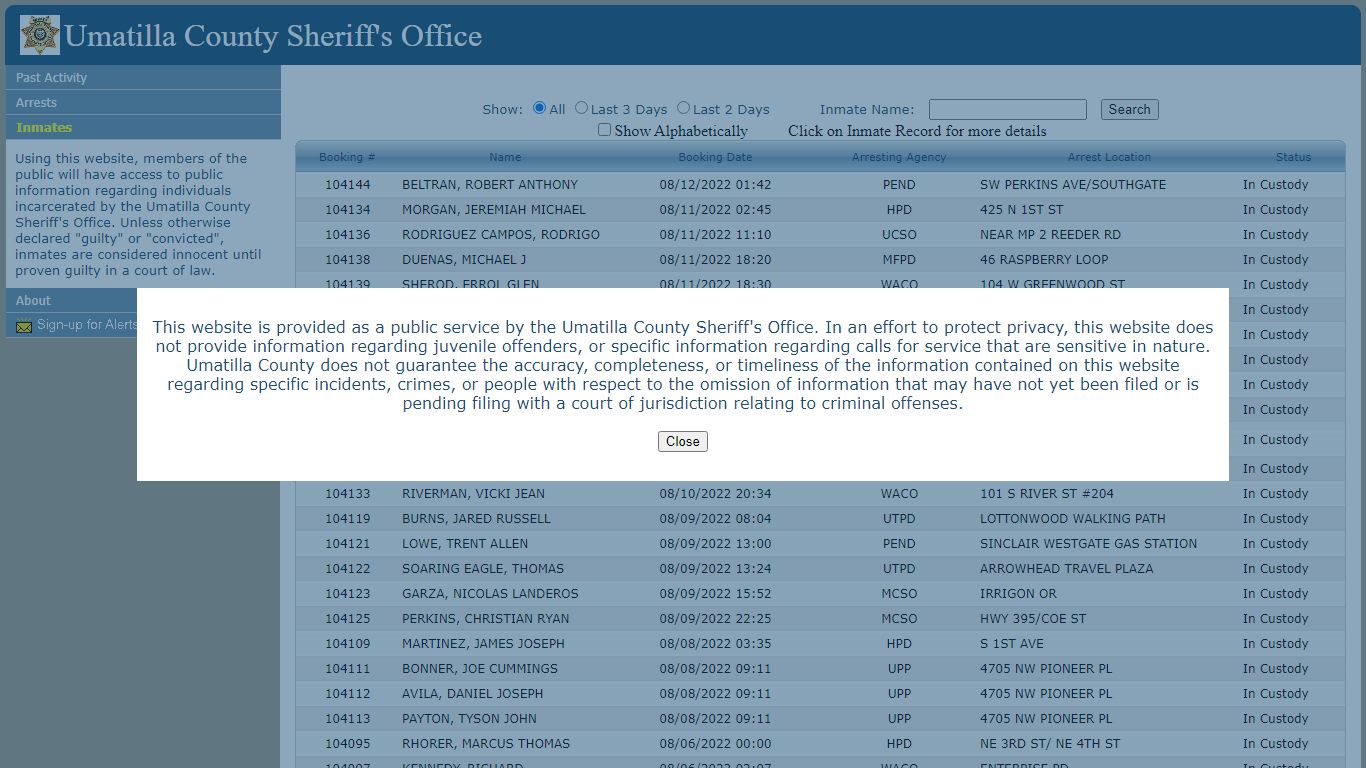Viewport: 1366px width, 768px height.
Task: Click Umatilla County Sheriff's Office header title
Action: coord(273,36)
